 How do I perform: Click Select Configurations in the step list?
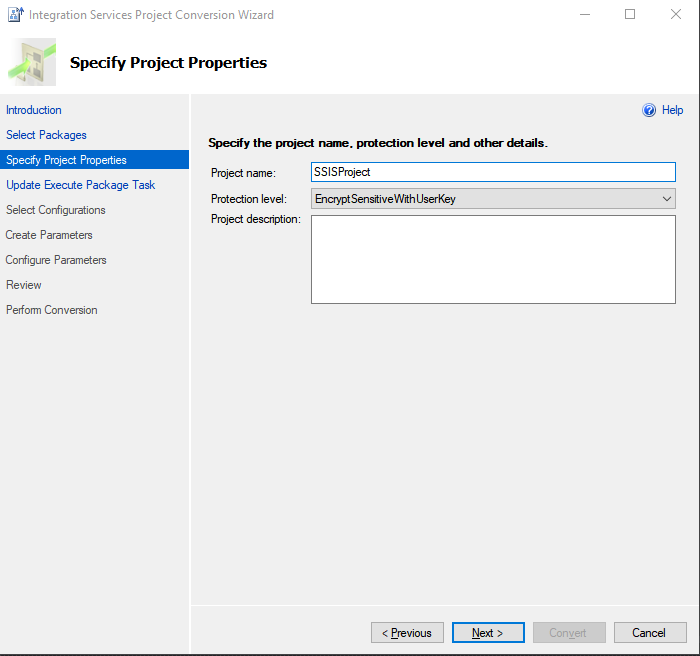click(56, 210)
